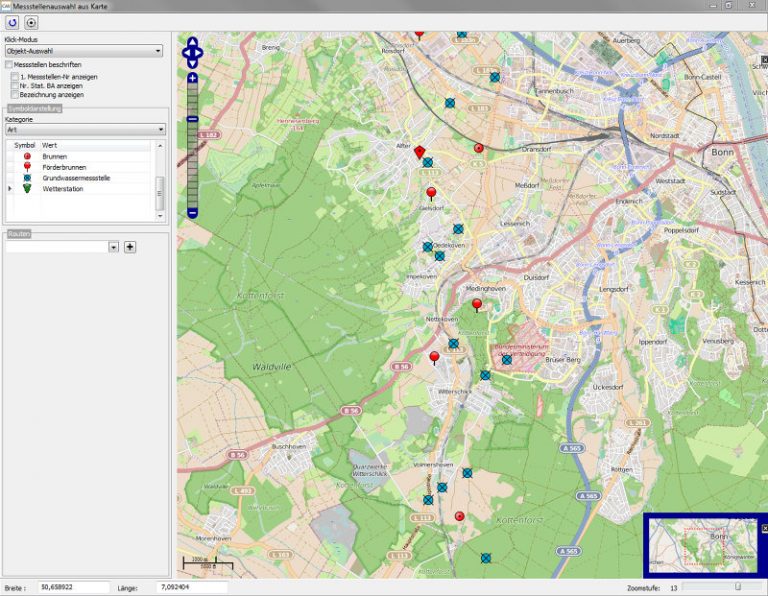Click the overview minimap thumbnail
The image size is (768, 596).
pos(704,546)
